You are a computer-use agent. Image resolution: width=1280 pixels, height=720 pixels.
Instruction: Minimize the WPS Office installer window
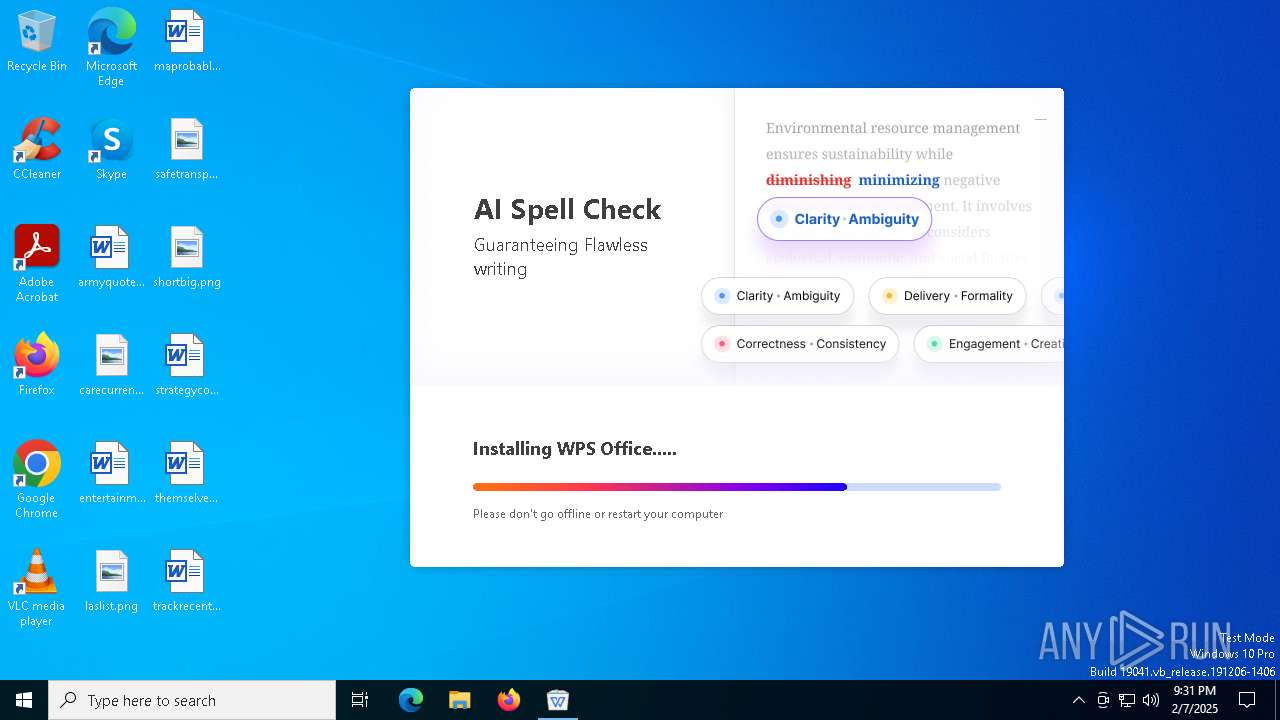pyautogui.click(x=1041, y=119)
